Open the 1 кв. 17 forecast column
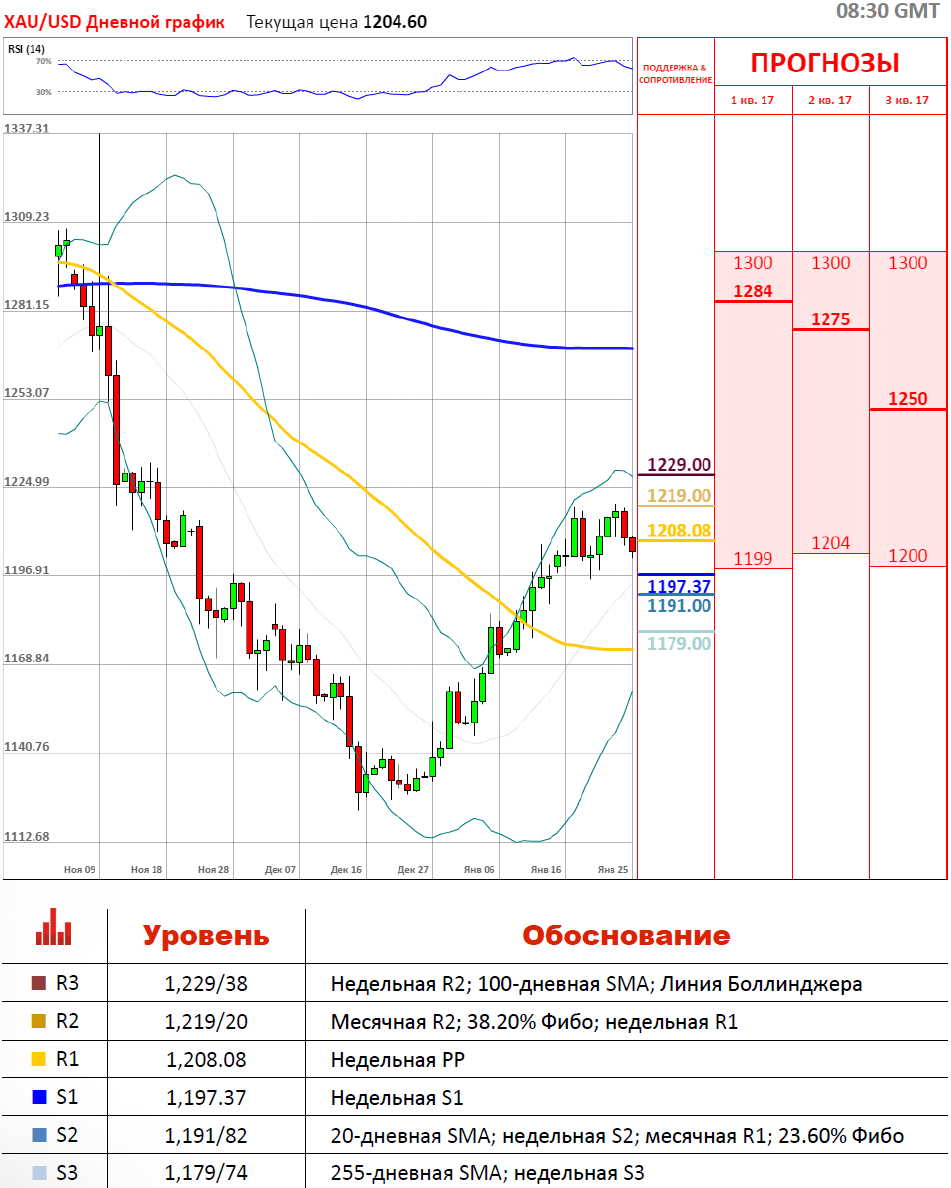 point(753,100)
